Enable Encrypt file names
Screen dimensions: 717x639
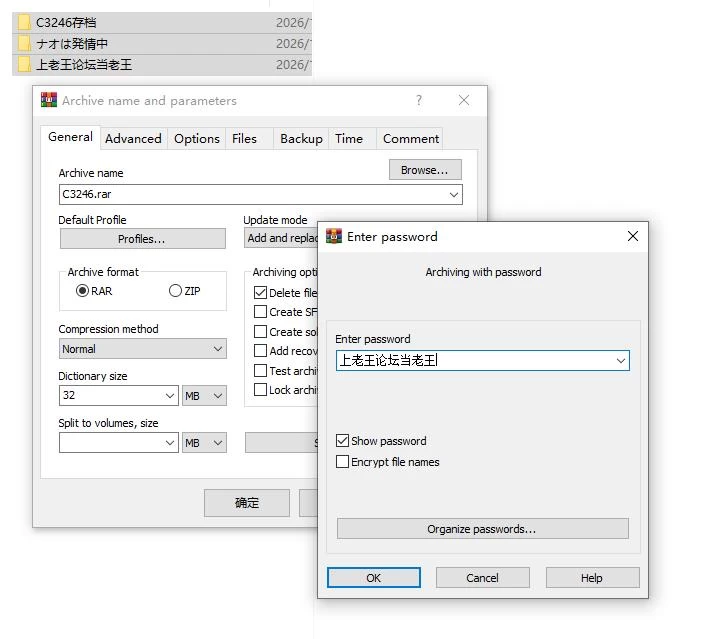tap(342, 462)
